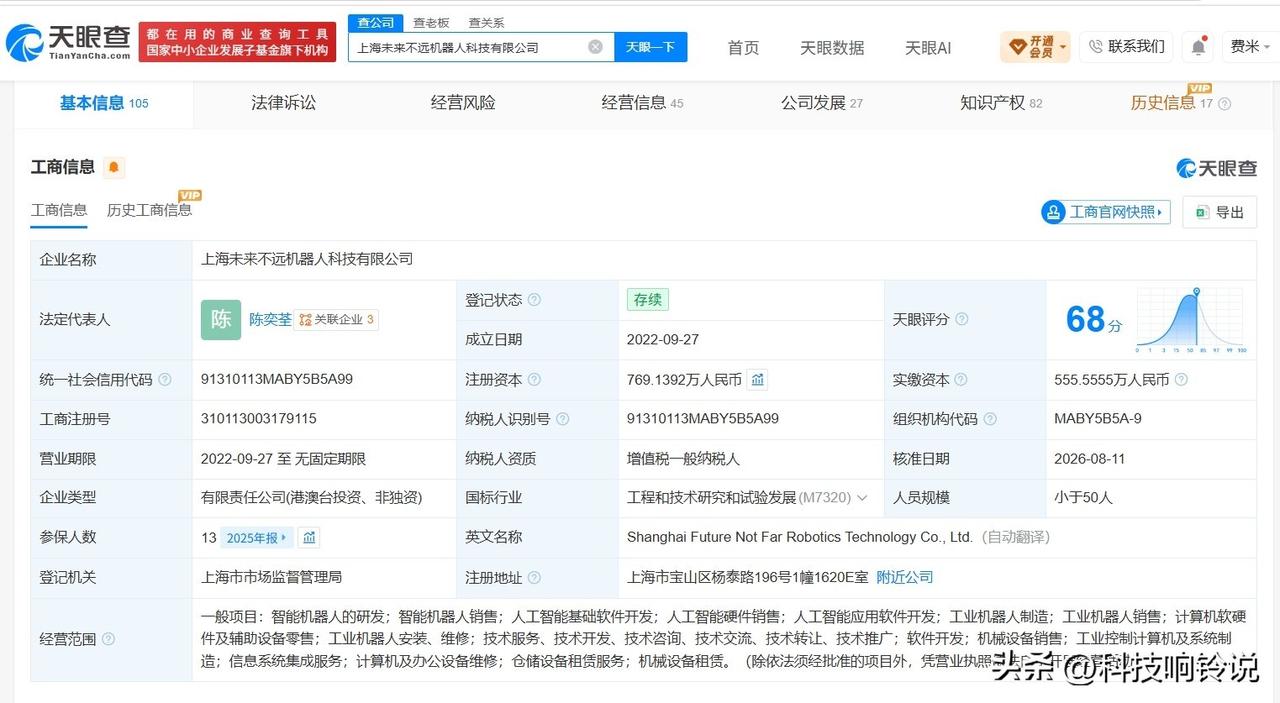This screenshot has width=1280, height=703.
Task: Clear the search box text
Action: pos(595,47)
